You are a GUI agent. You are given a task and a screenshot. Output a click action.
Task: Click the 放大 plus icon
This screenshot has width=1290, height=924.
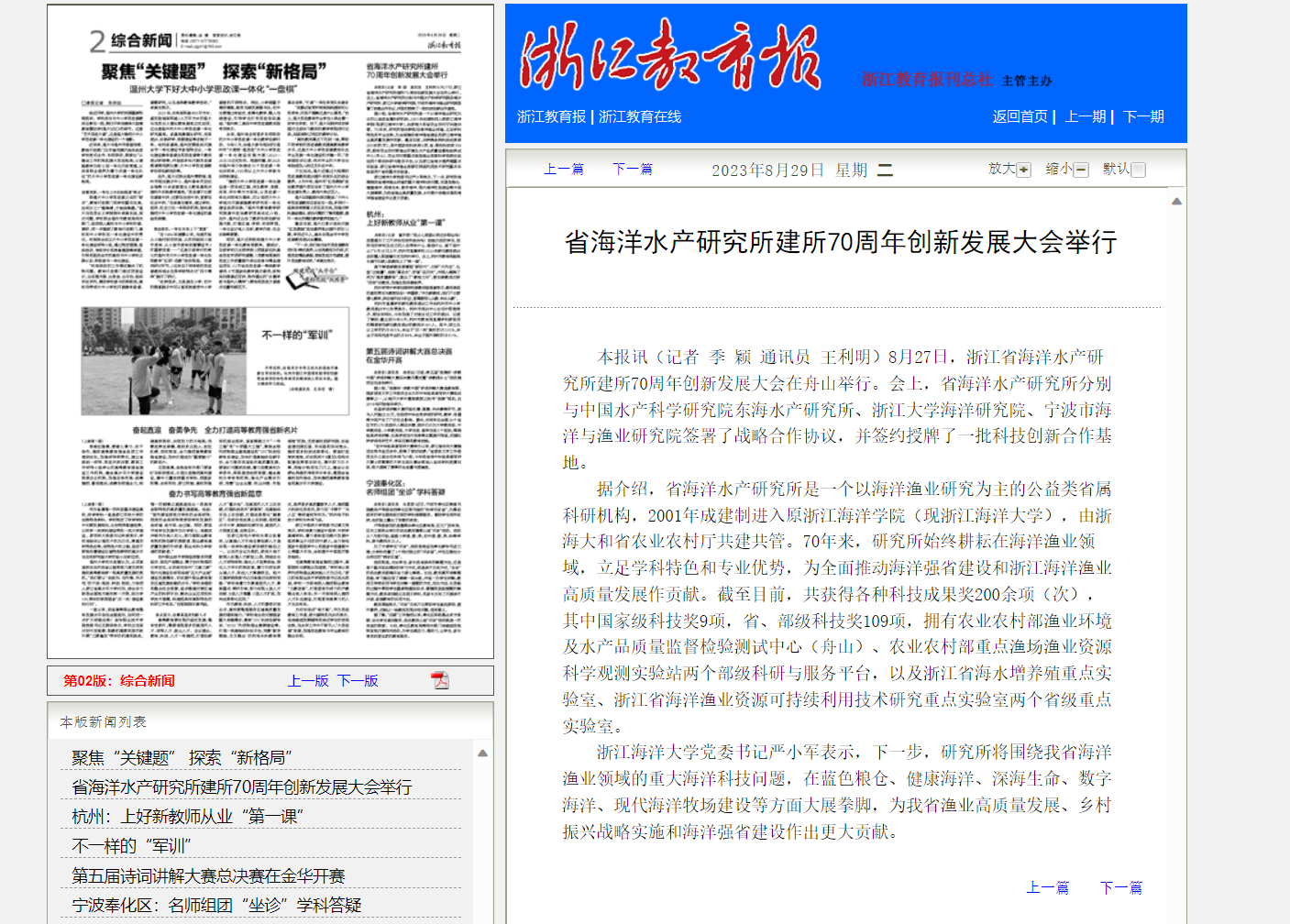(1024, 170)
